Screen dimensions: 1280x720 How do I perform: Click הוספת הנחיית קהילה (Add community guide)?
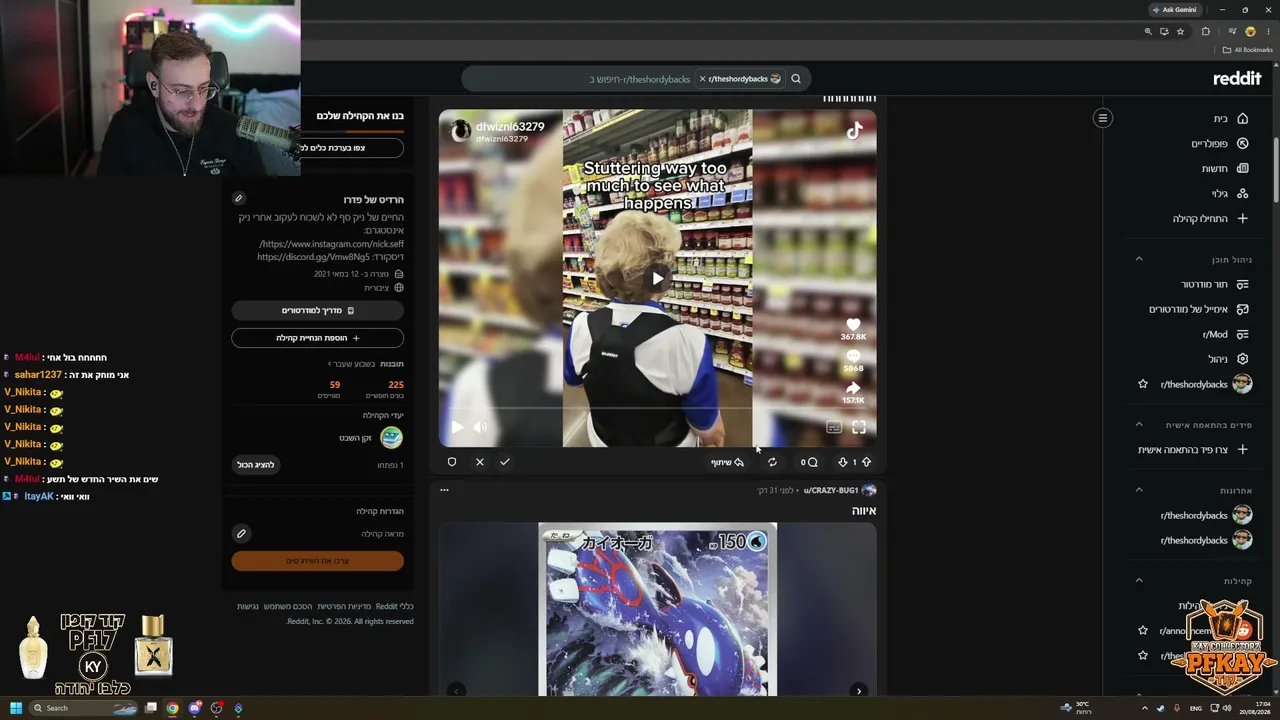(x=318, y=338)
